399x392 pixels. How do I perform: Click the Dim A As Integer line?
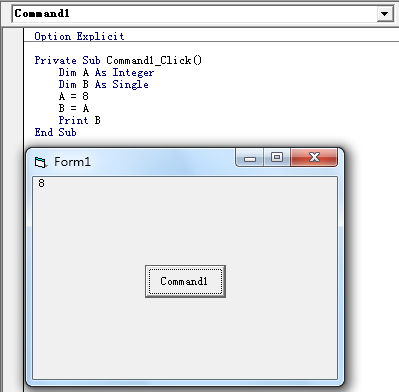(106, 72)
